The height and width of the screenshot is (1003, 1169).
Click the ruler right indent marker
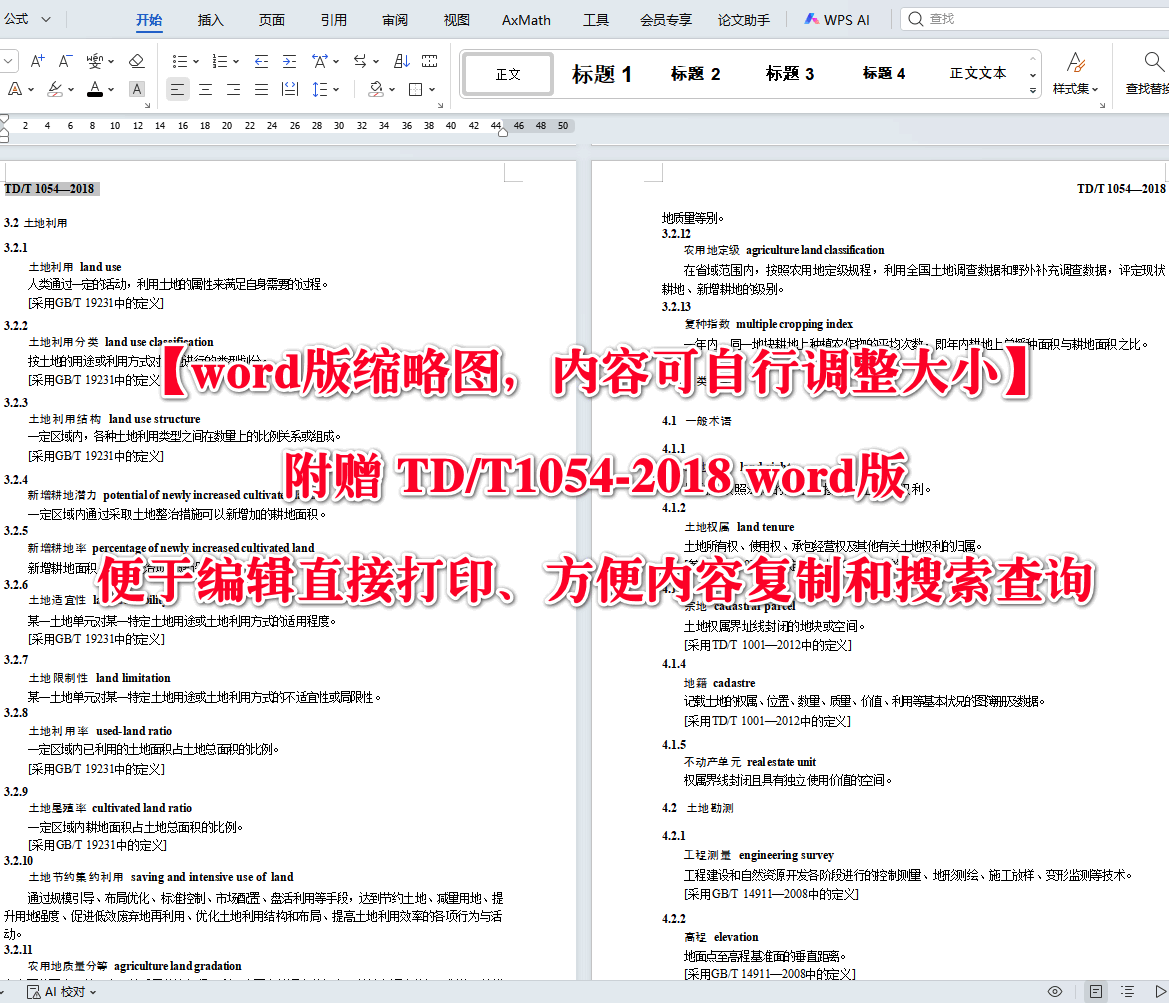(x=502, y=133)
